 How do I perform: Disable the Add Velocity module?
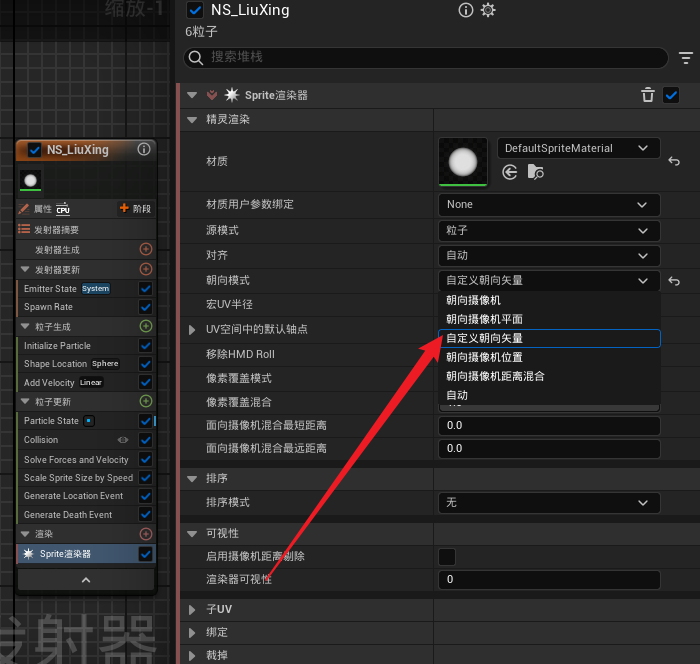pos(146,382)
